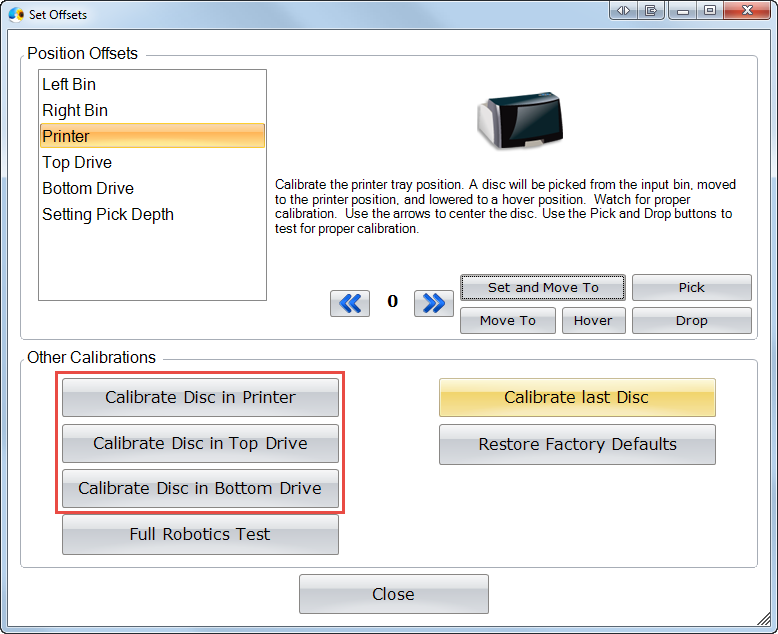Select Top Drive in the list

click(152, 162)
